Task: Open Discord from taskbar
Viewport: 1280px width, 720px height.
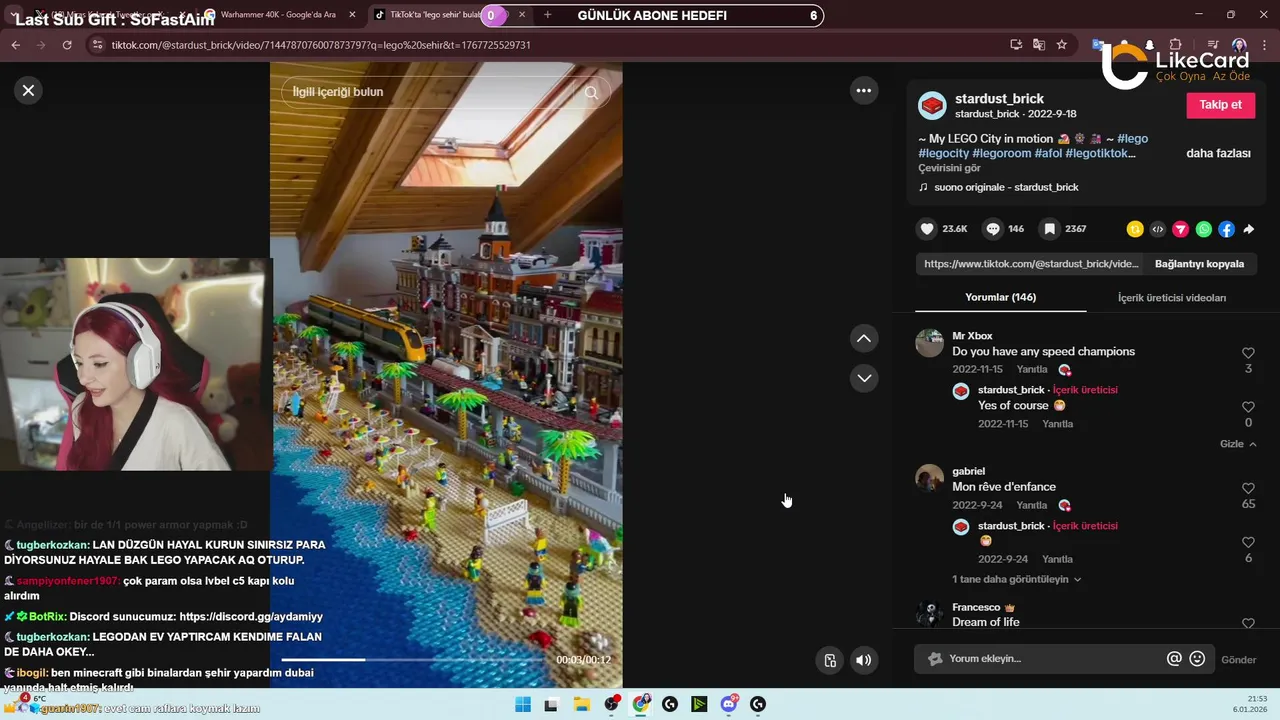Action: (729, 704)
